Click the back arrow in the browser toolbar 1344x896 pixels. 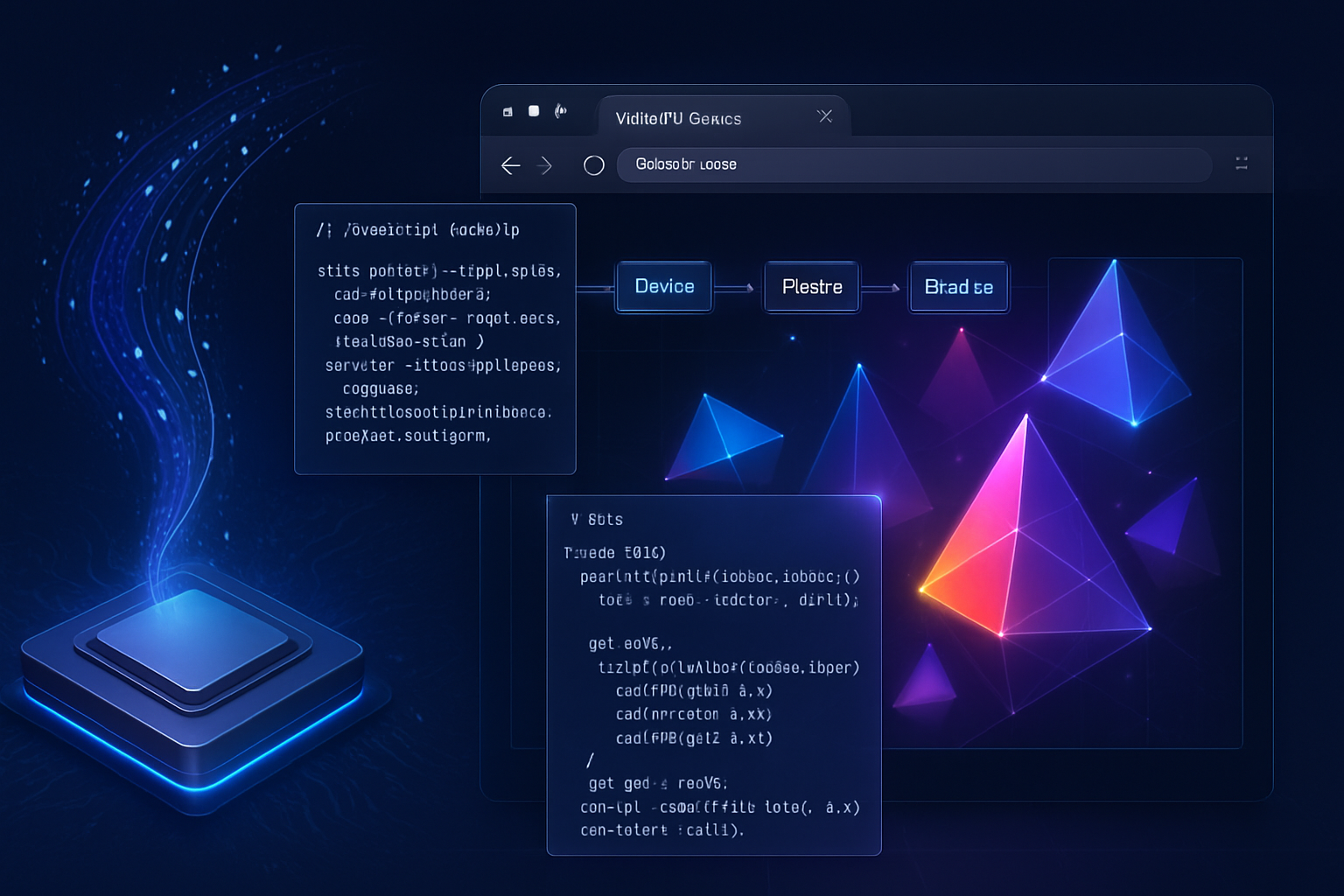coord(511,165)
